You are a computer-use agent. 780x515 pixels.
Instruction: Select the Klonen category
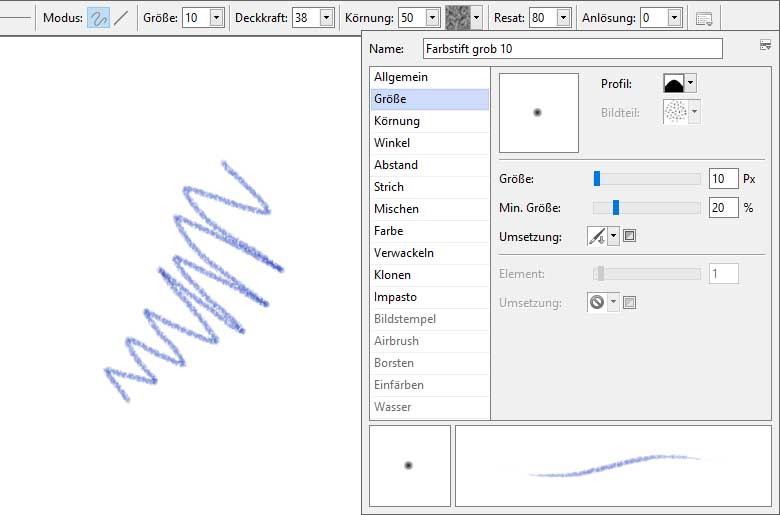coord(430,275)
